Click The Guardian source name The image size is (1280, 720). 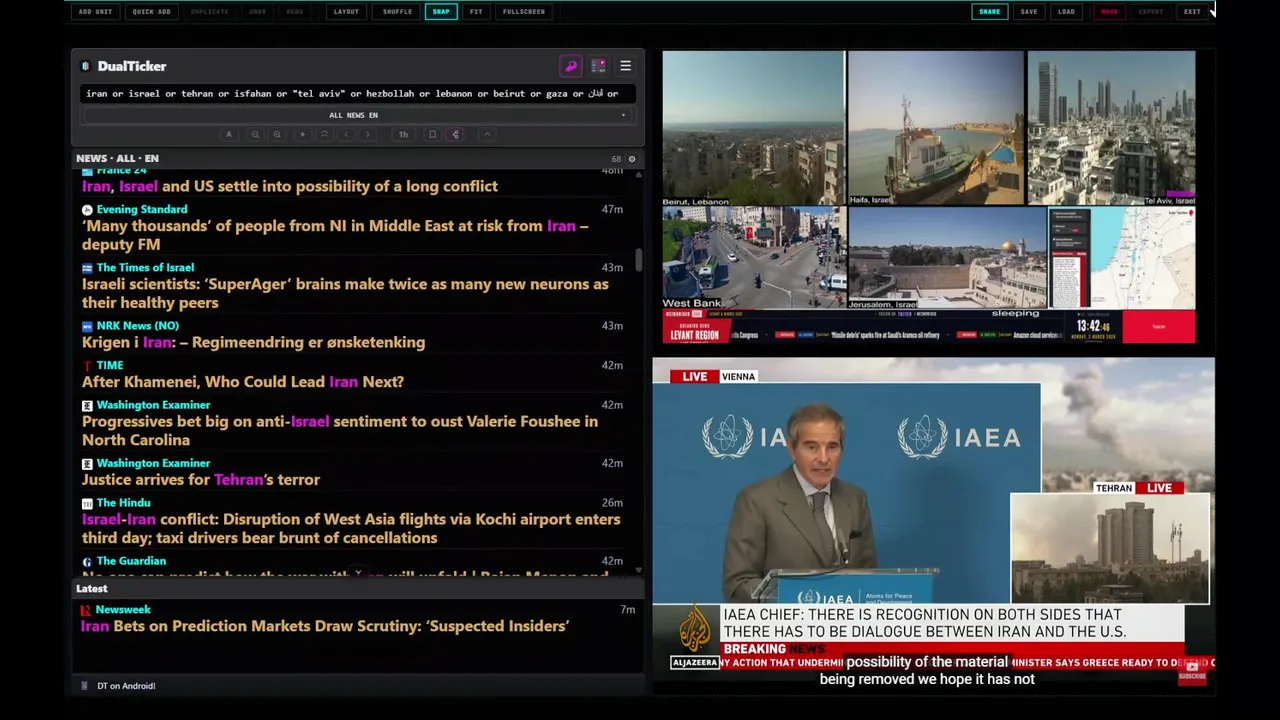131,561
